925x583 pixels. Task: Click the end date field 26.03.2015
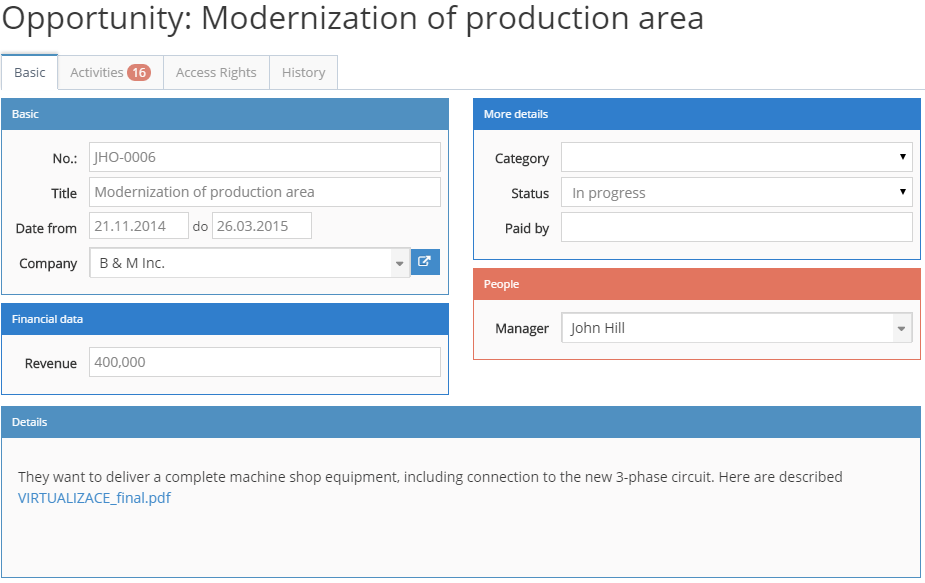tap(262, 226)
